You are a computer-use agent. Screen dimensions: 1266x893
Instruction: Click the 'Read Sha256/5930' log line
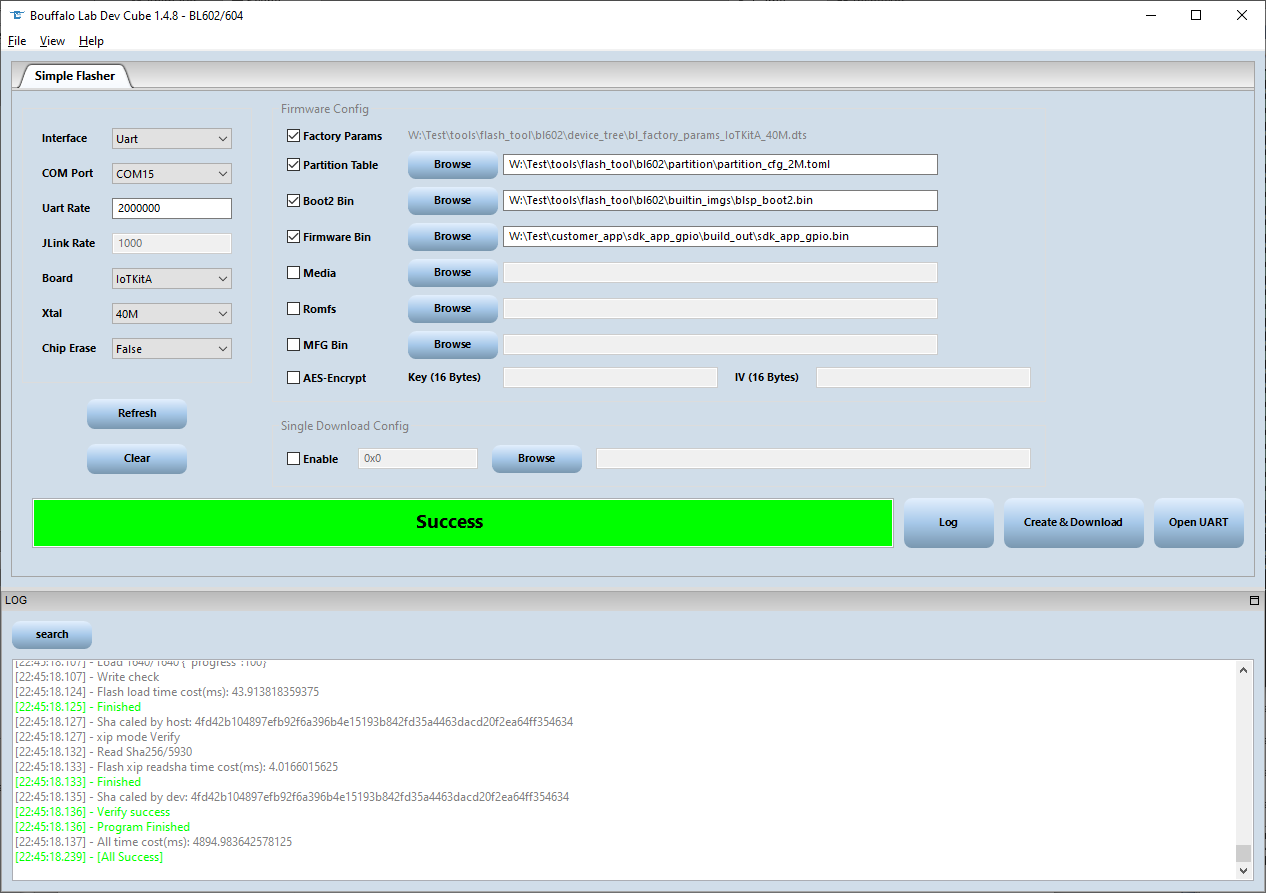(104, 753)
